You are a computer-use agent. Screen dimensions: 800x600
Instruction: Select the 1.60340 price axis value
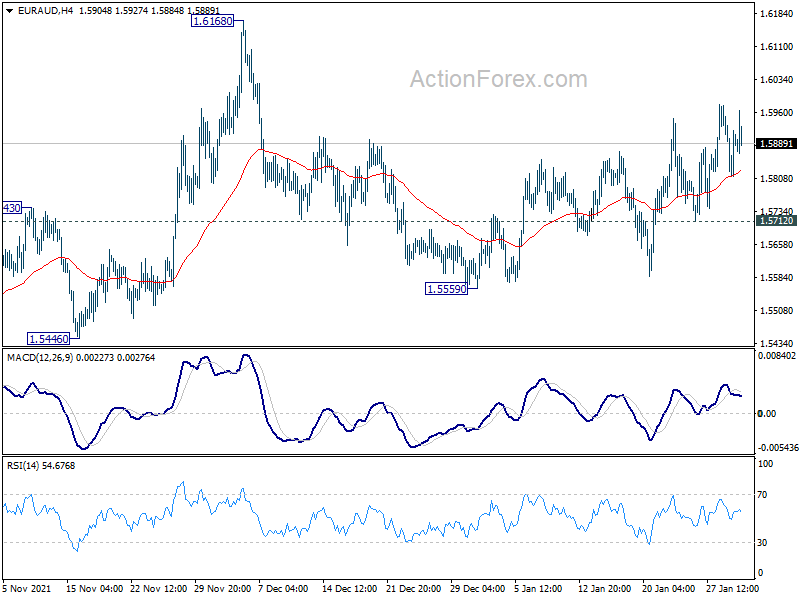click(777, 80)
